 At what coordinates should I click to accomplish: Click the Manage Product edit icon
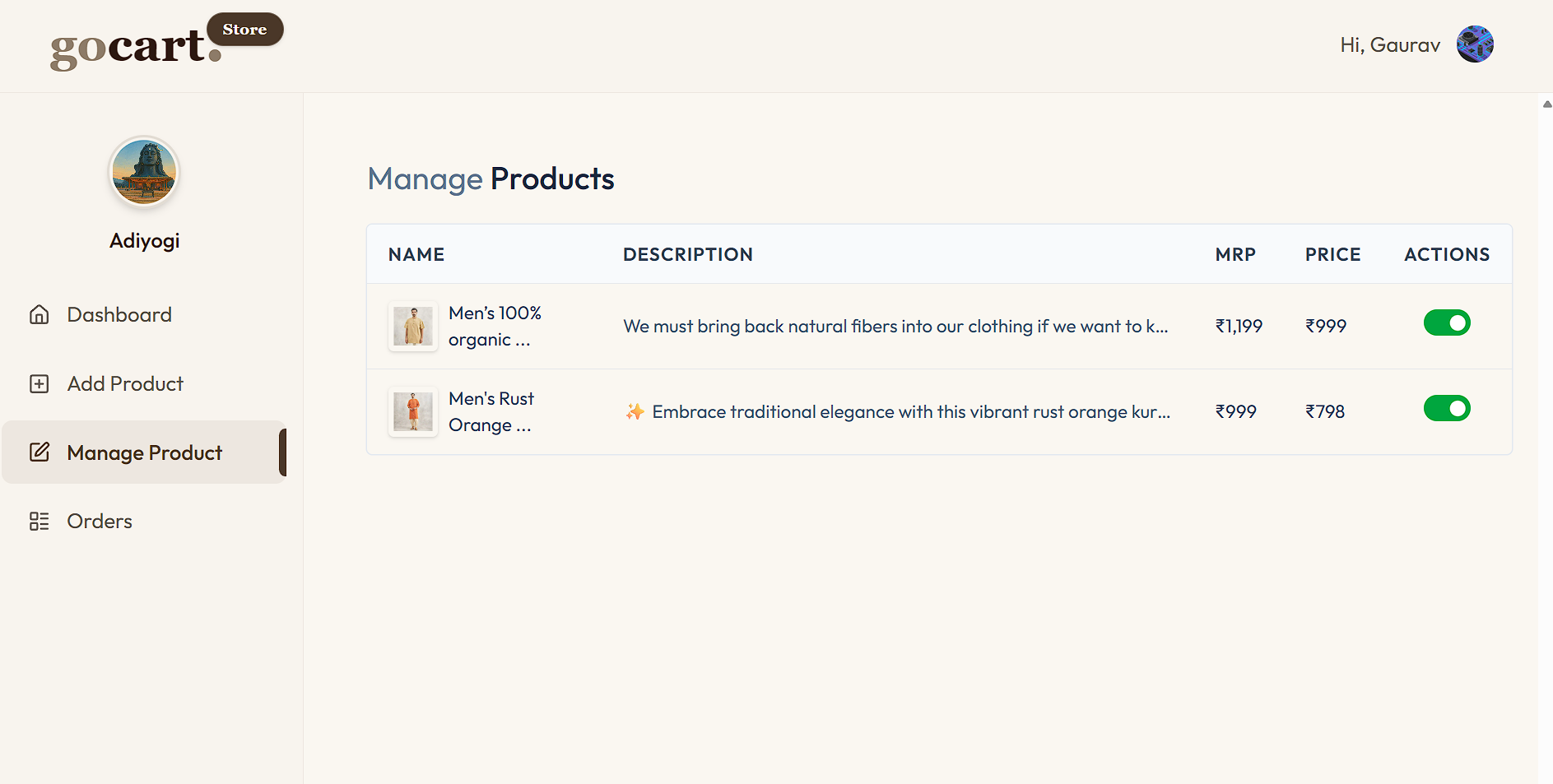(x=40, y=452)
